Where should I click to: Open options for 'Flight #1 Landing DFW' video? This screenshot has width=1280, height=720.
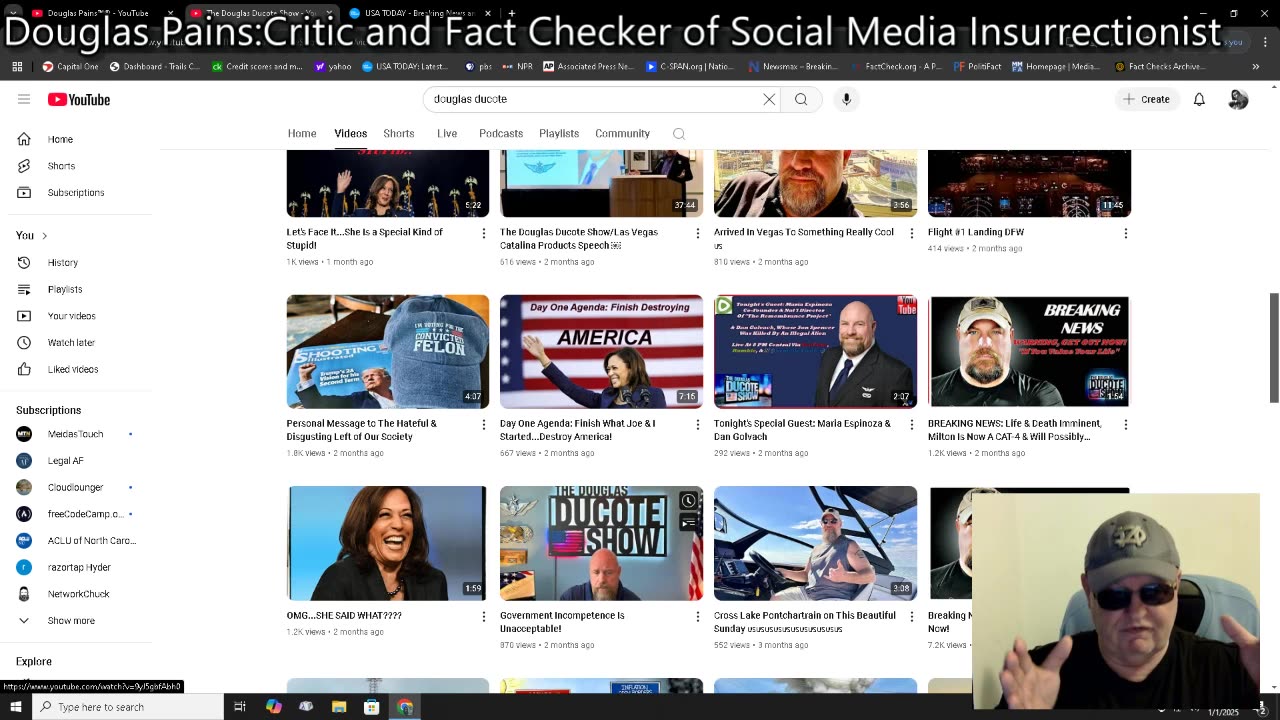(1125, 233)
